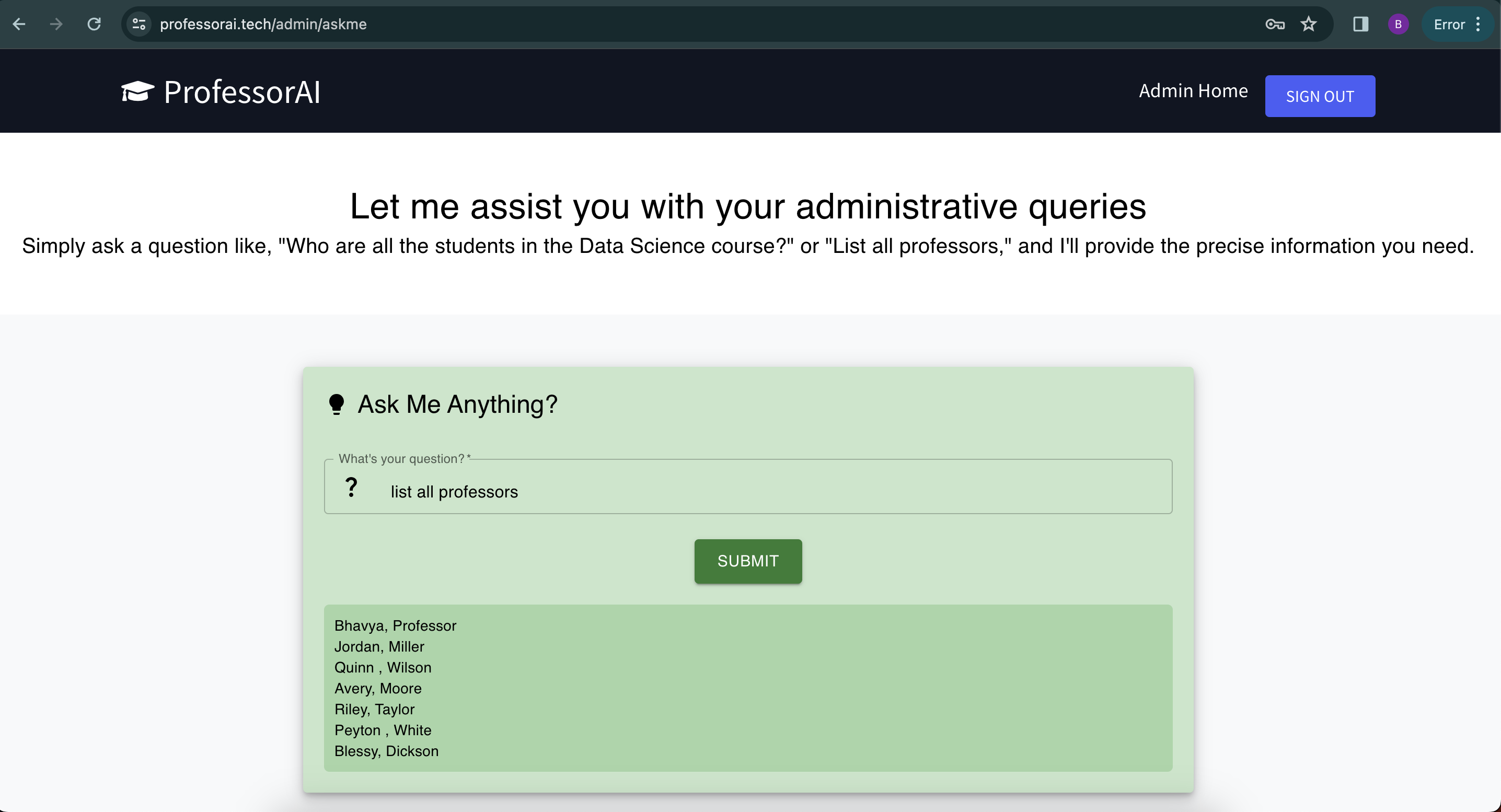This screenshot has width=1501, height=812.
Task: Click the browser forward arrow
Action: coord(56,24)
